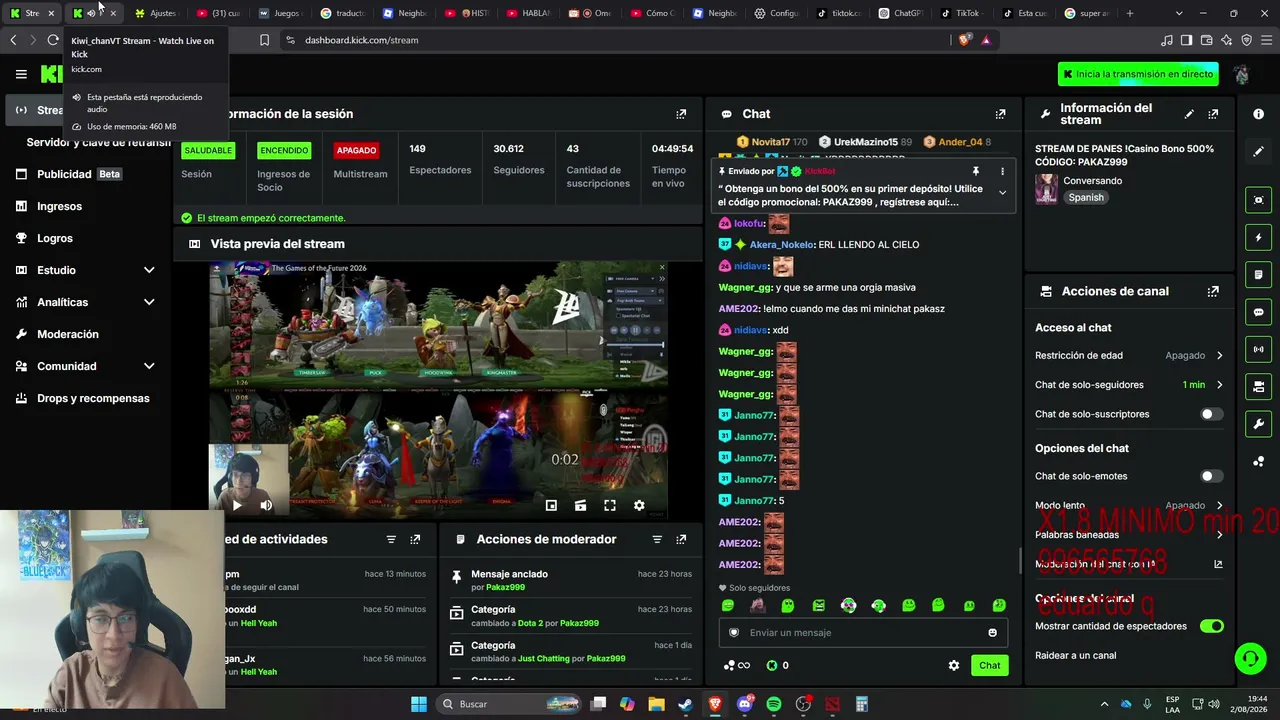This screenshot has height=720, width=1280.
Task: Pop out the Acciones de moderador panel
Action: click(x=681, y=539)
